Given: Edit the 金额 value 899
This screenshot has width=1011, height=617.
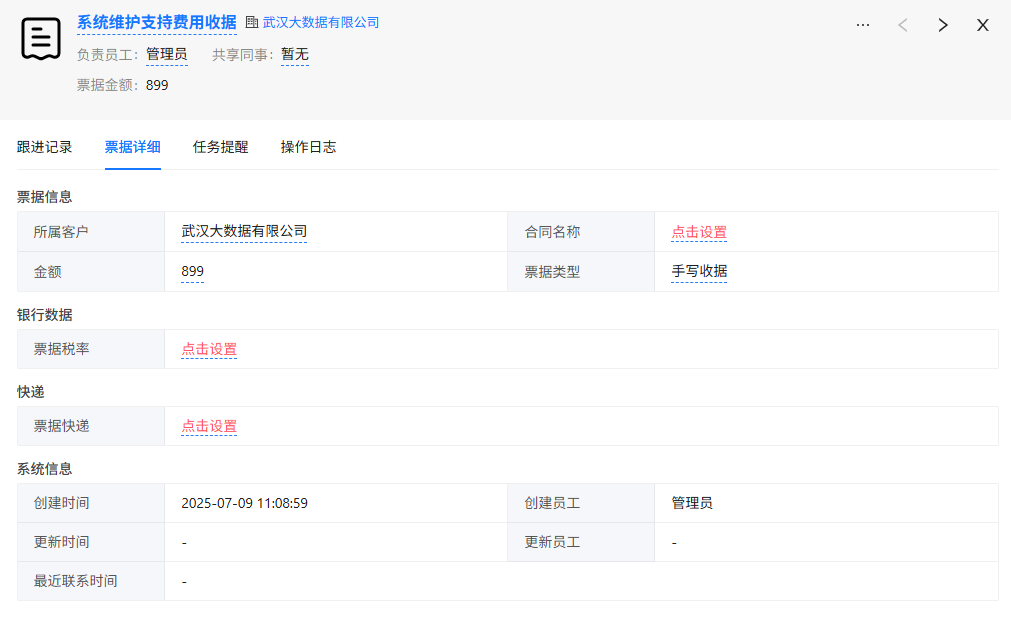Looking at the screenshot, I should [x=193, y=271].
